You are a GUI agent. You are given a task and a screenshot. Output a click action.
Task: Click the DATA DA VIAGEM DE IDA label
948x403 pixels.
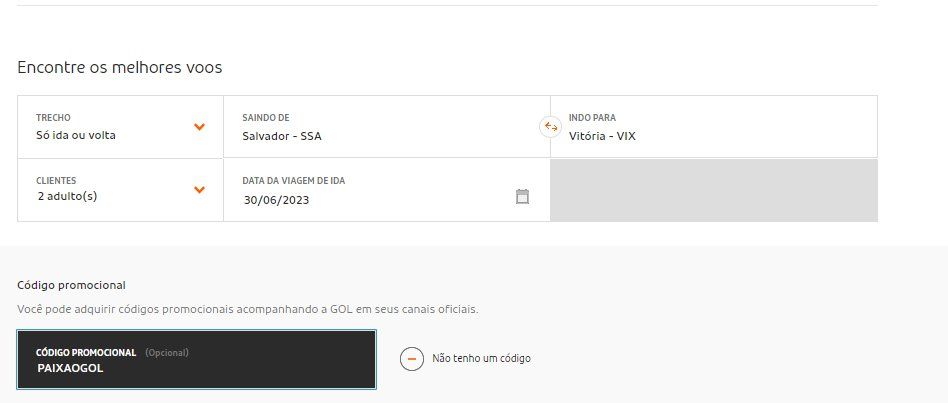[x=293, y=181]
